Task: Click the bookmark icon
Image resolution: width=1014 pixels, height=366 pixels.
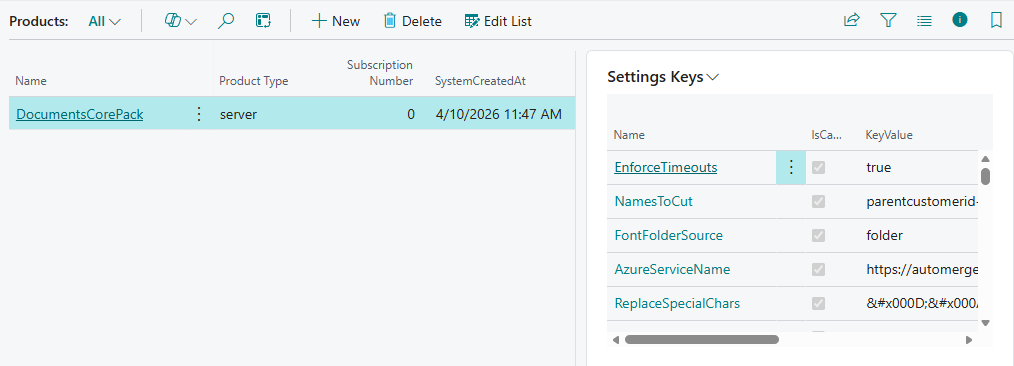Action: pyautogui.click(x=997, y=21)
